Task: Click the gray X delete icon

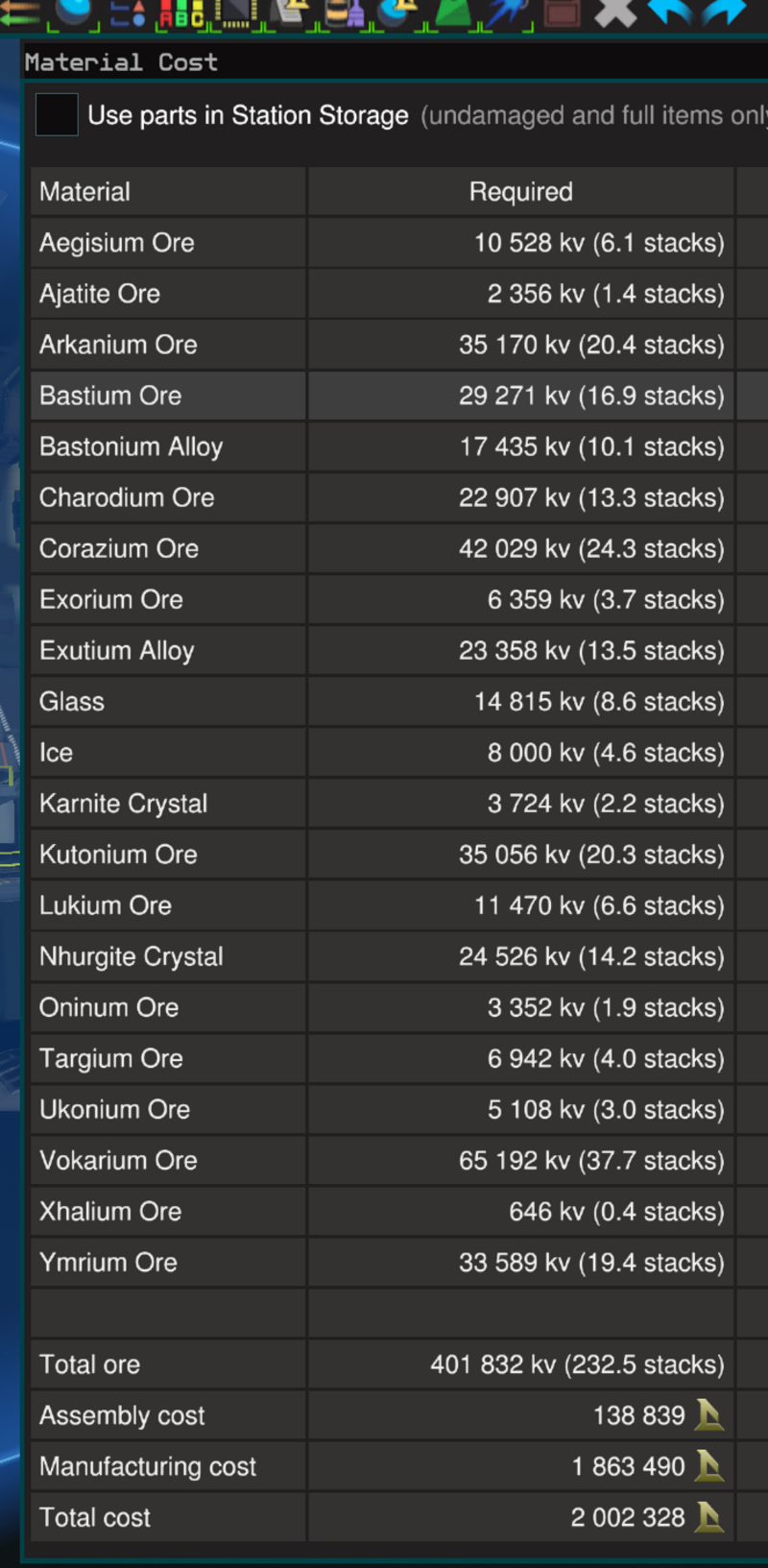Action: 616,12
